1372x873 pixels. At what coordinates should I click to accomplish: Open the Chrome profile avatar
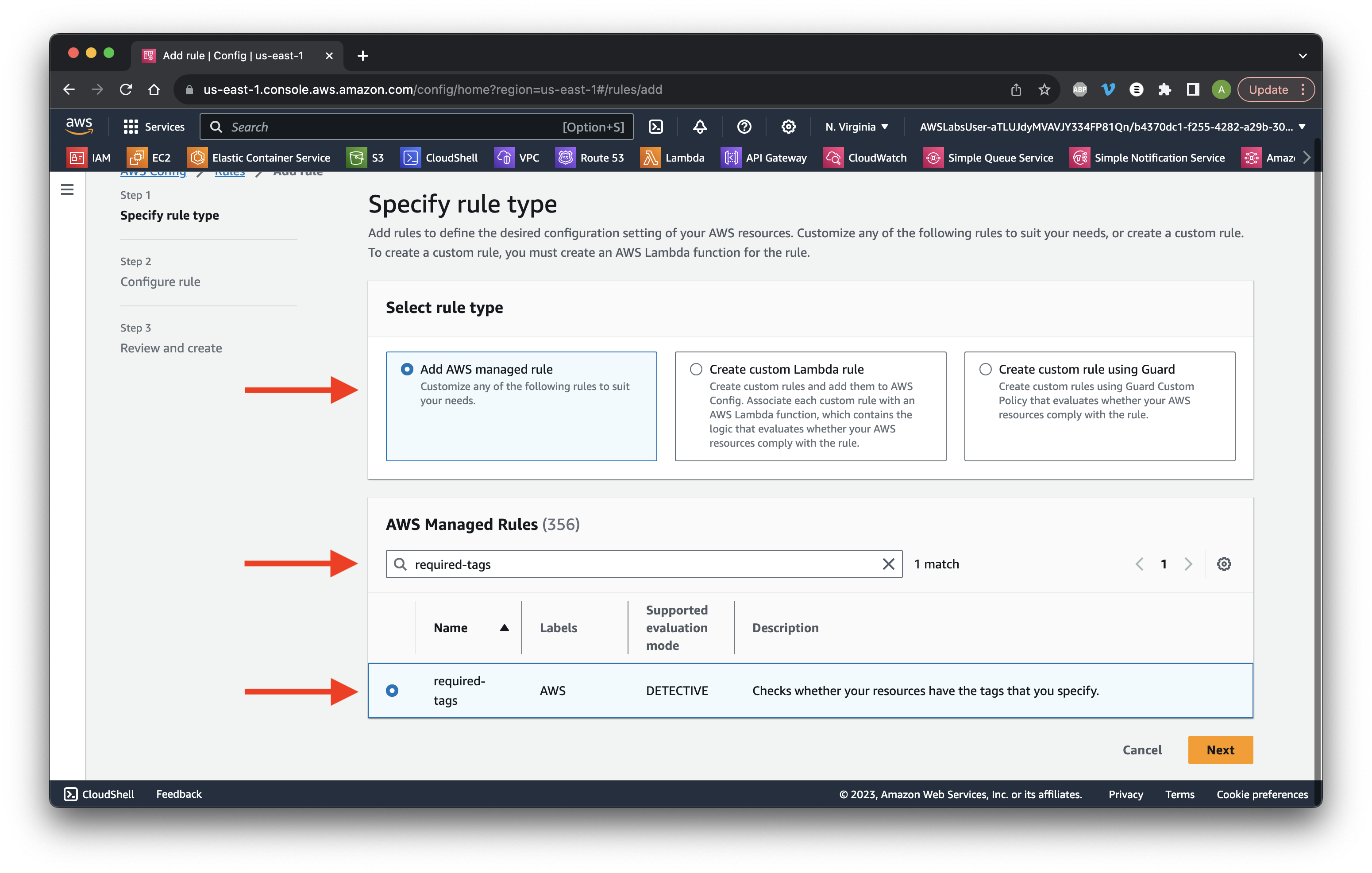1221,89
